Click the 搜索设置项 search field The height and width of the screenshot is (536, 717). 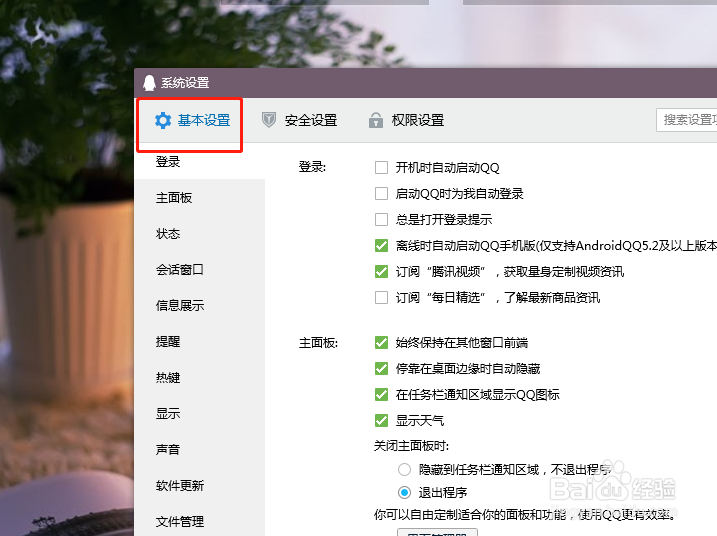pyautogui.click(x=686, y=120)
